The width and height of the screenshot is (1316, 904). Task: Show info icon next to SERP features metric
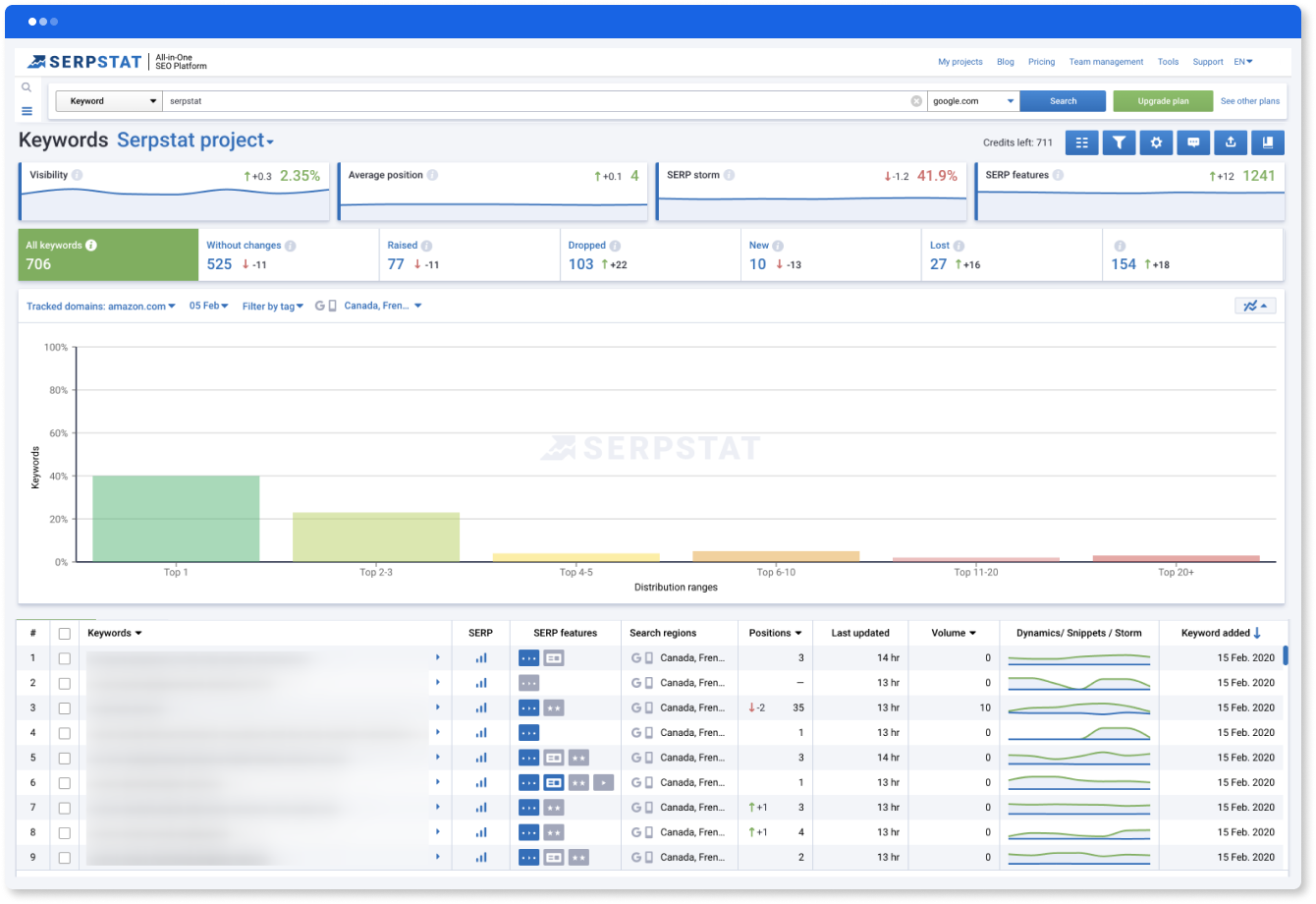(1058, 175)
